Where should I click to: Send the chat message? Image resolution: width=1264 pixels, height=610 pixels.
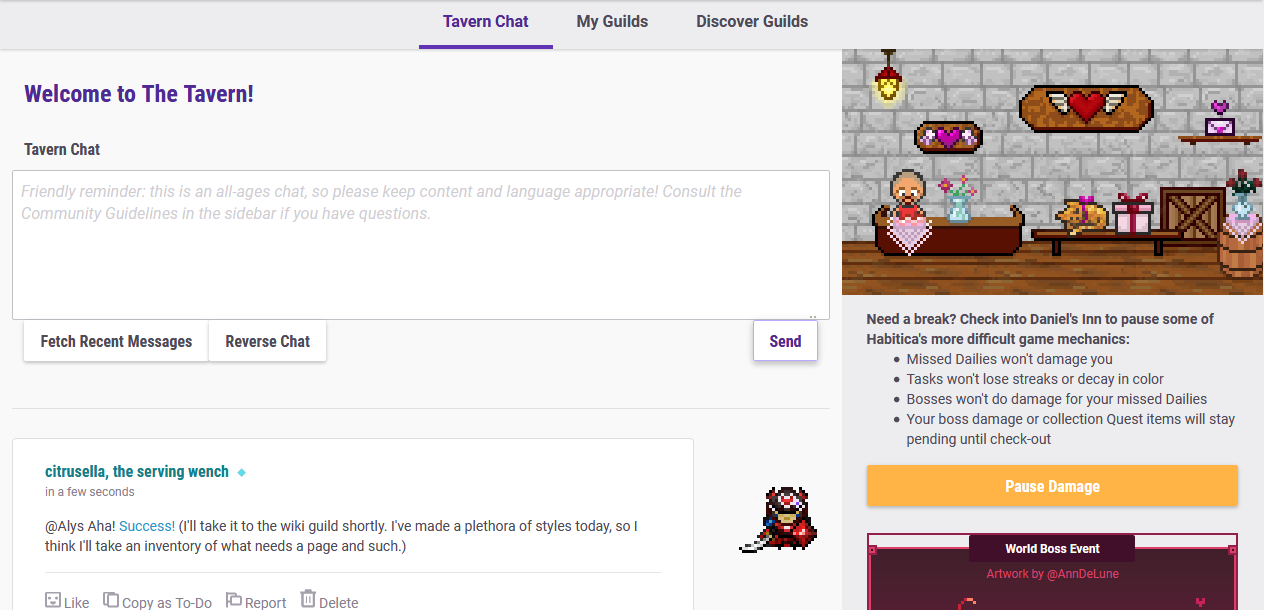pyautogui.click(x=785, y=341)
